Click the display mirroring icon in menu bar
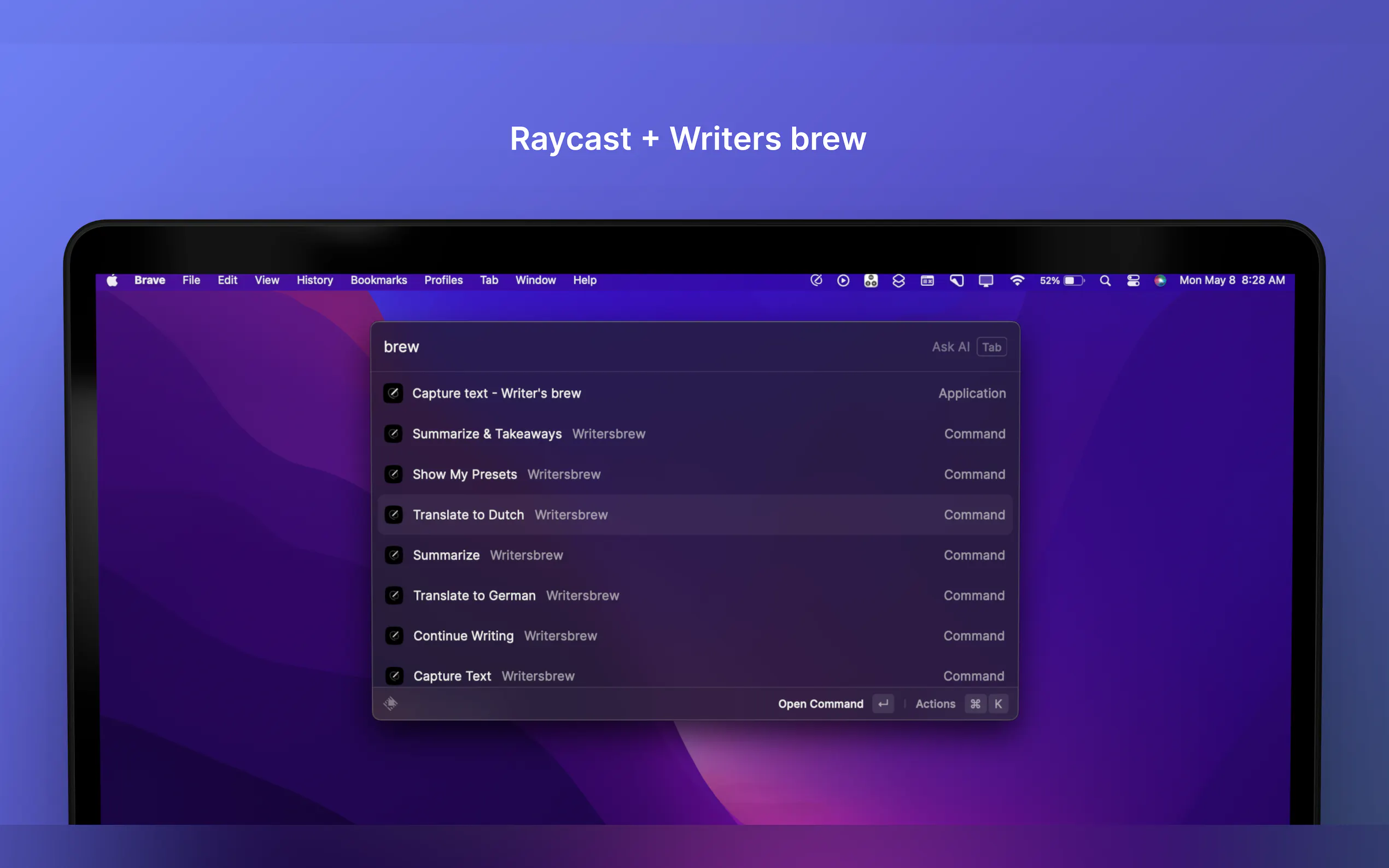This screenshot has height=868, width=1389. click(986, 281)
